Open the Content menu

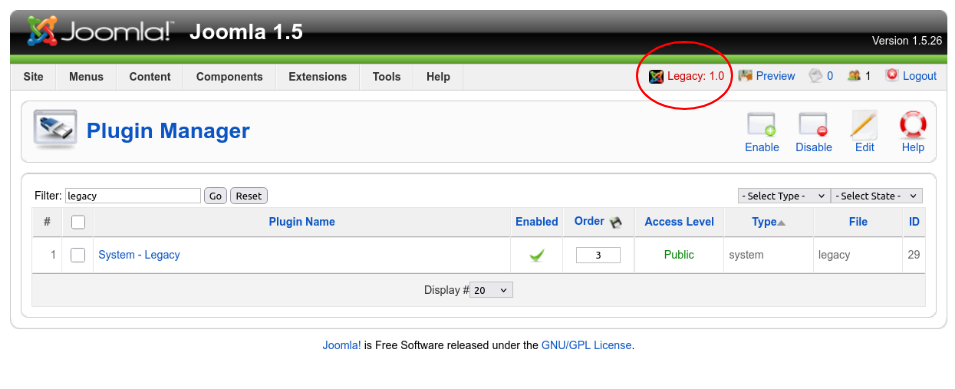150,77
